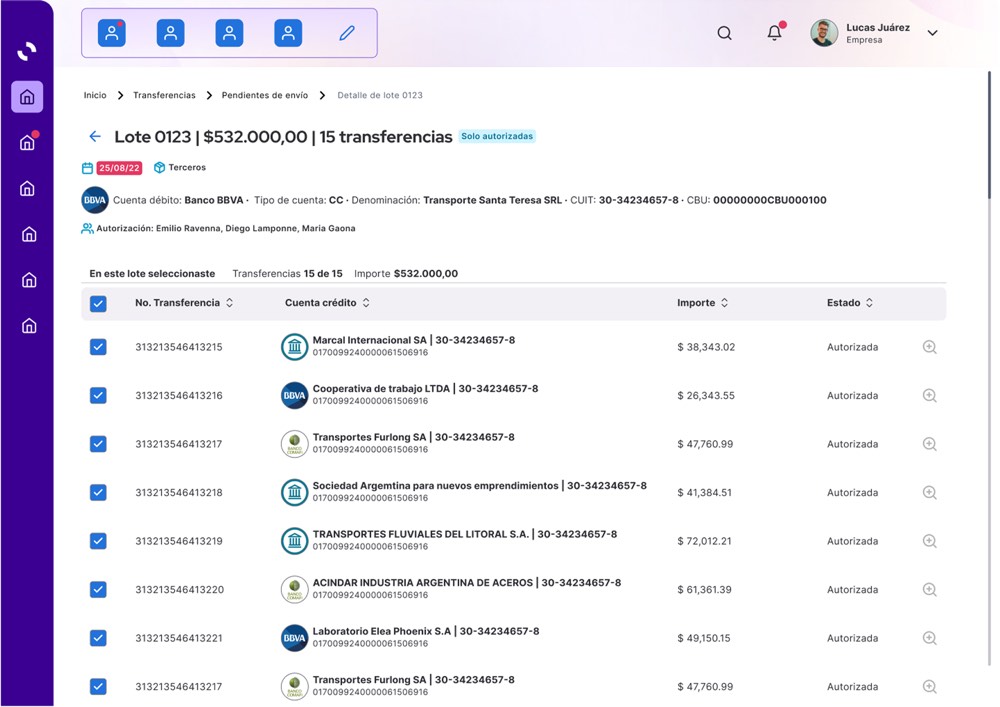The image size is (1000, 707).
Task: View details of Marcal Internacional SA transfer
Action: click(930, 347)
